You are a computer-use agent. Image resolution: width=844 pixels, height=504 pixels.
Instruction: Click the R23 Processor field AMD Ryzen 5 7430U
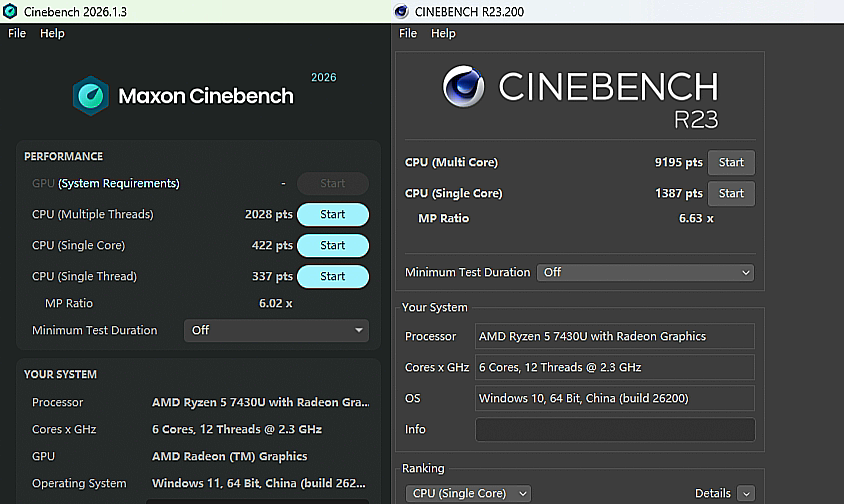[615, 337]
